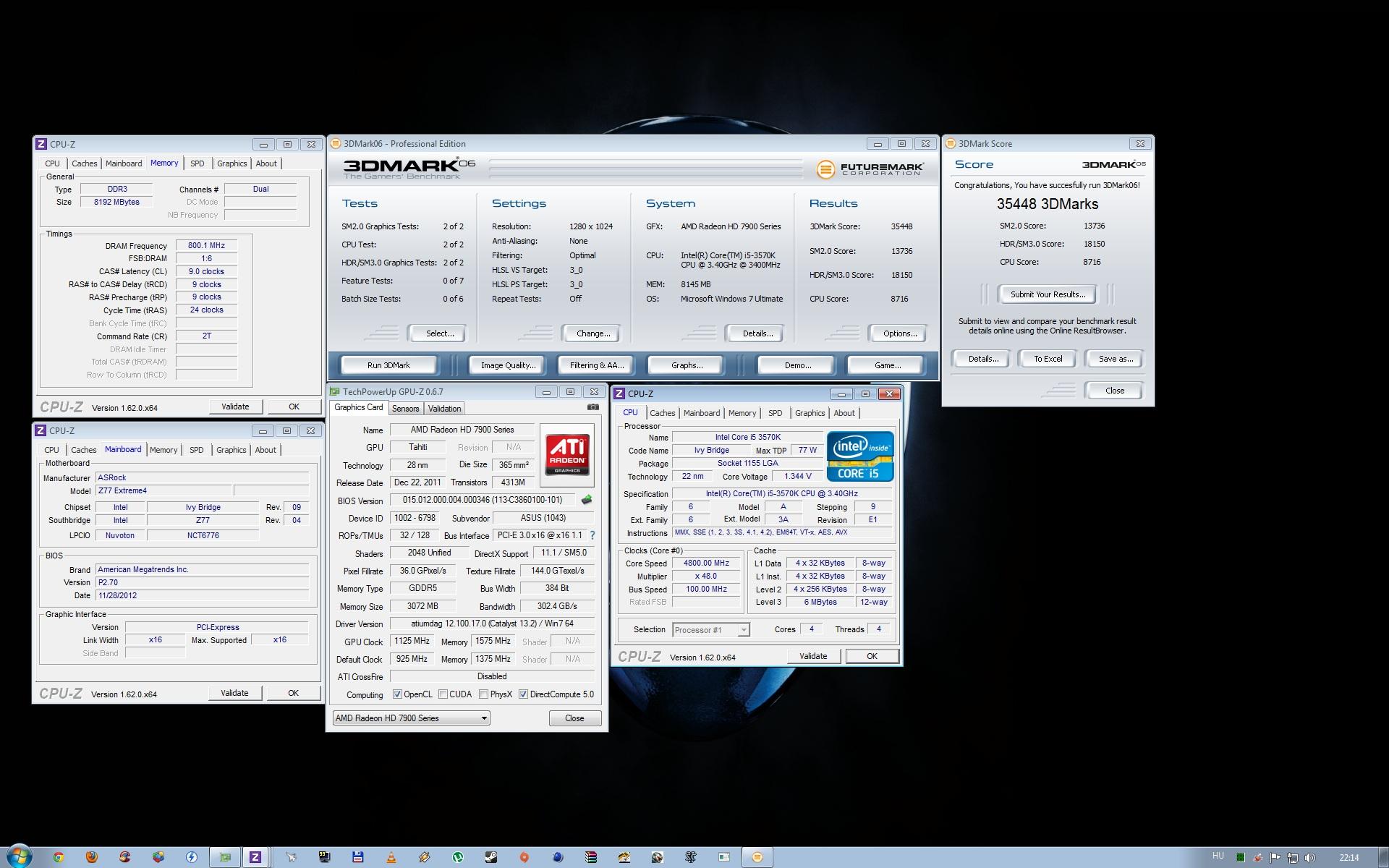The width and height of the screenshot is (1389, 868).
Task: Click the BIOS save chip icon in GPU-Z
Action: tap(587, 500)
